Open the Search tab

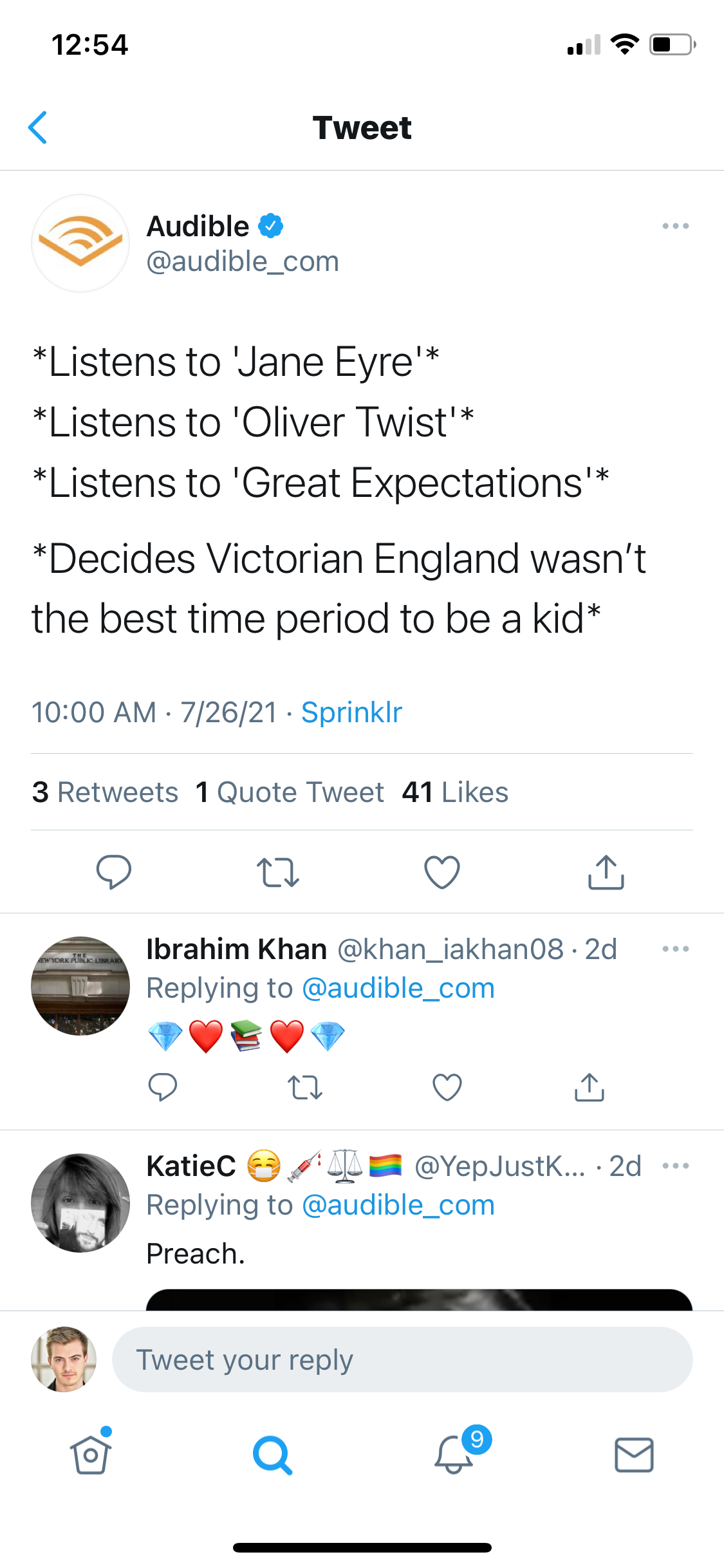[x=272, y=1455]
